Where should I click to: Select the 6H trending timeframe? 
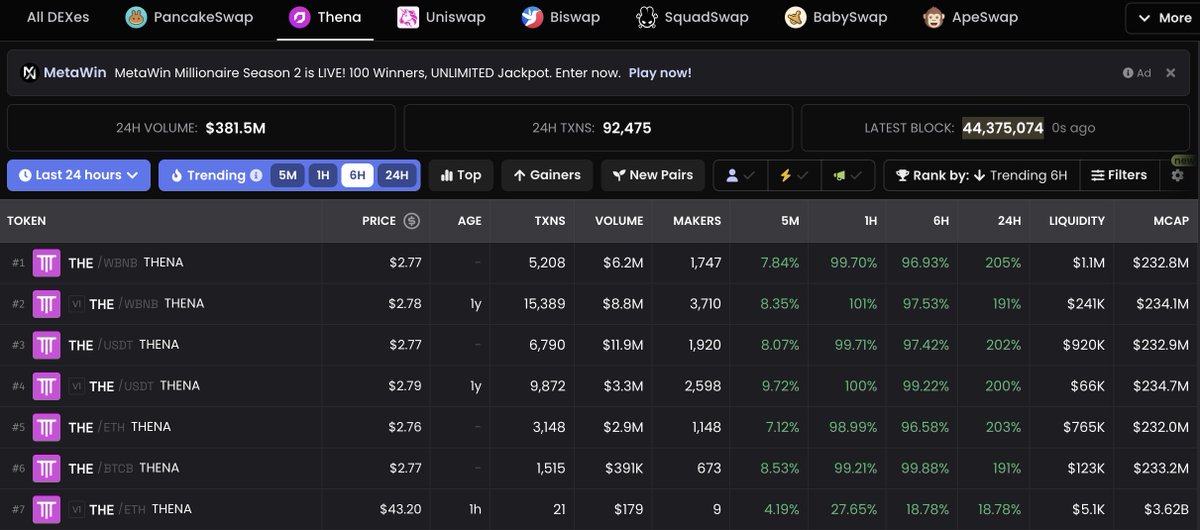[357, 175]
